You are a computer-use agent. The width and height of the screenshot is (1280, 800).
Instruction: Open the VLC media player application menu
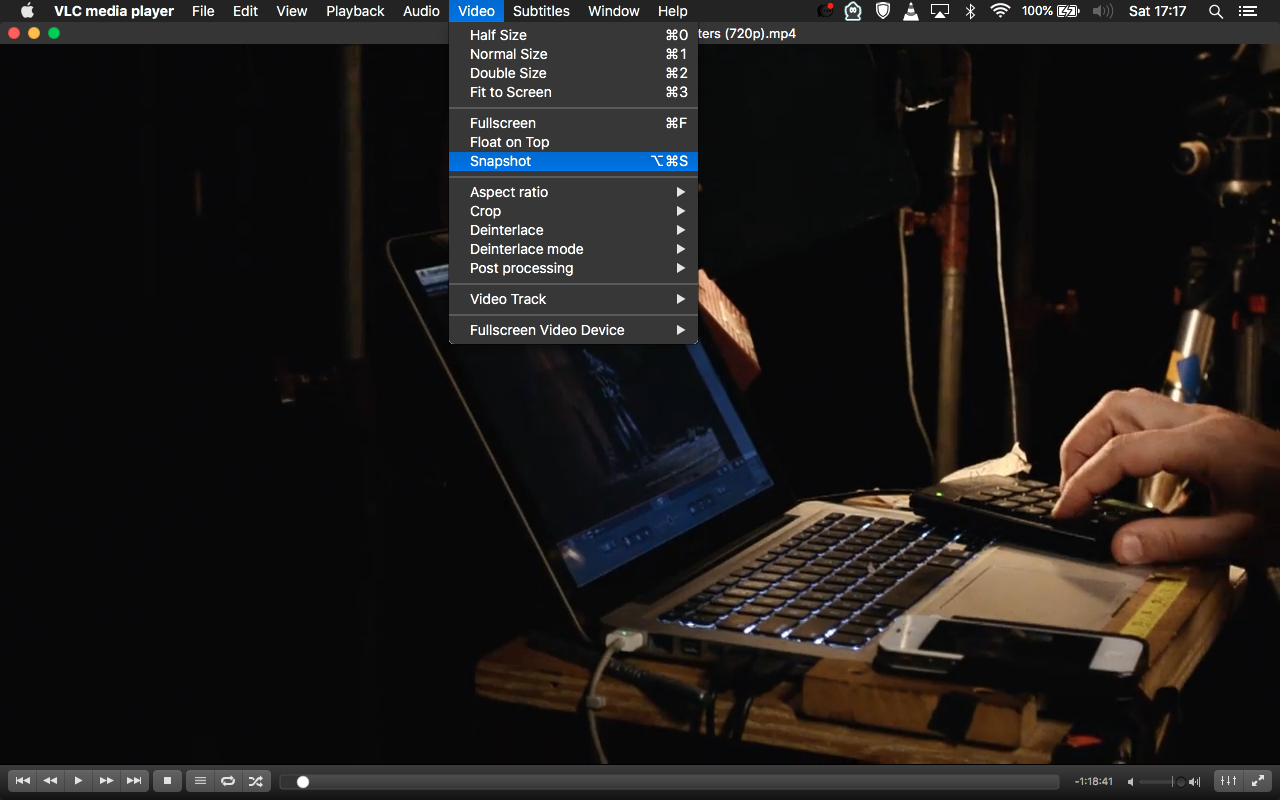(114, 11)
